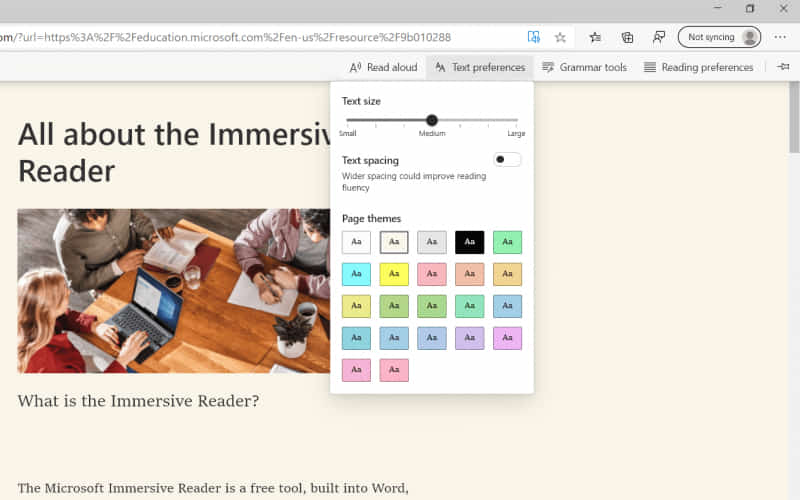Set text size to Large end of slider

tap(516, 120)
